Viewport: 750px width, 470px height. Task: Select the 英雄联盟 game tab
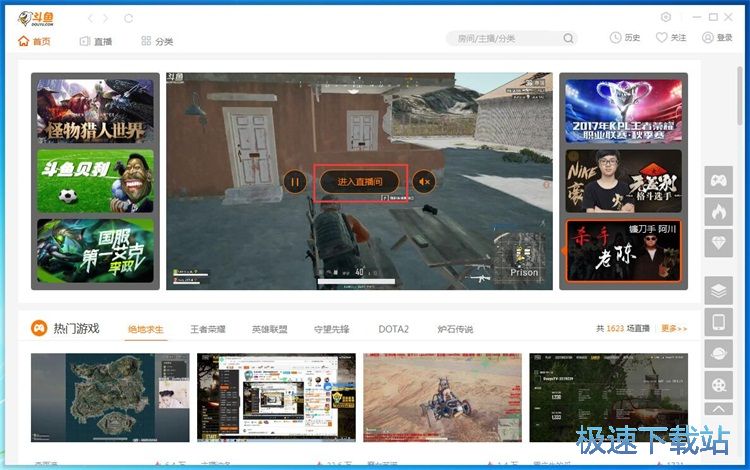click(269, 329)
